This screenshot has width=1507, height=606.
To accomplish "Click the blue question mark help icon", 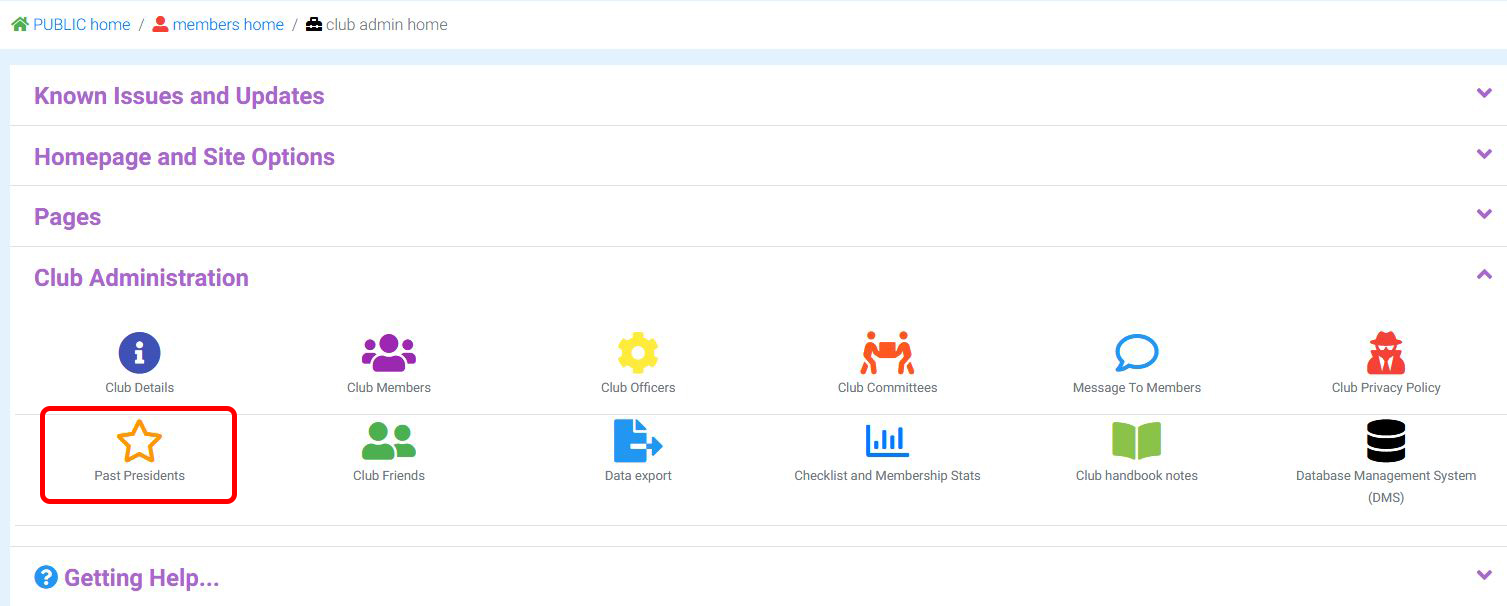I will [x=46, y=577].
